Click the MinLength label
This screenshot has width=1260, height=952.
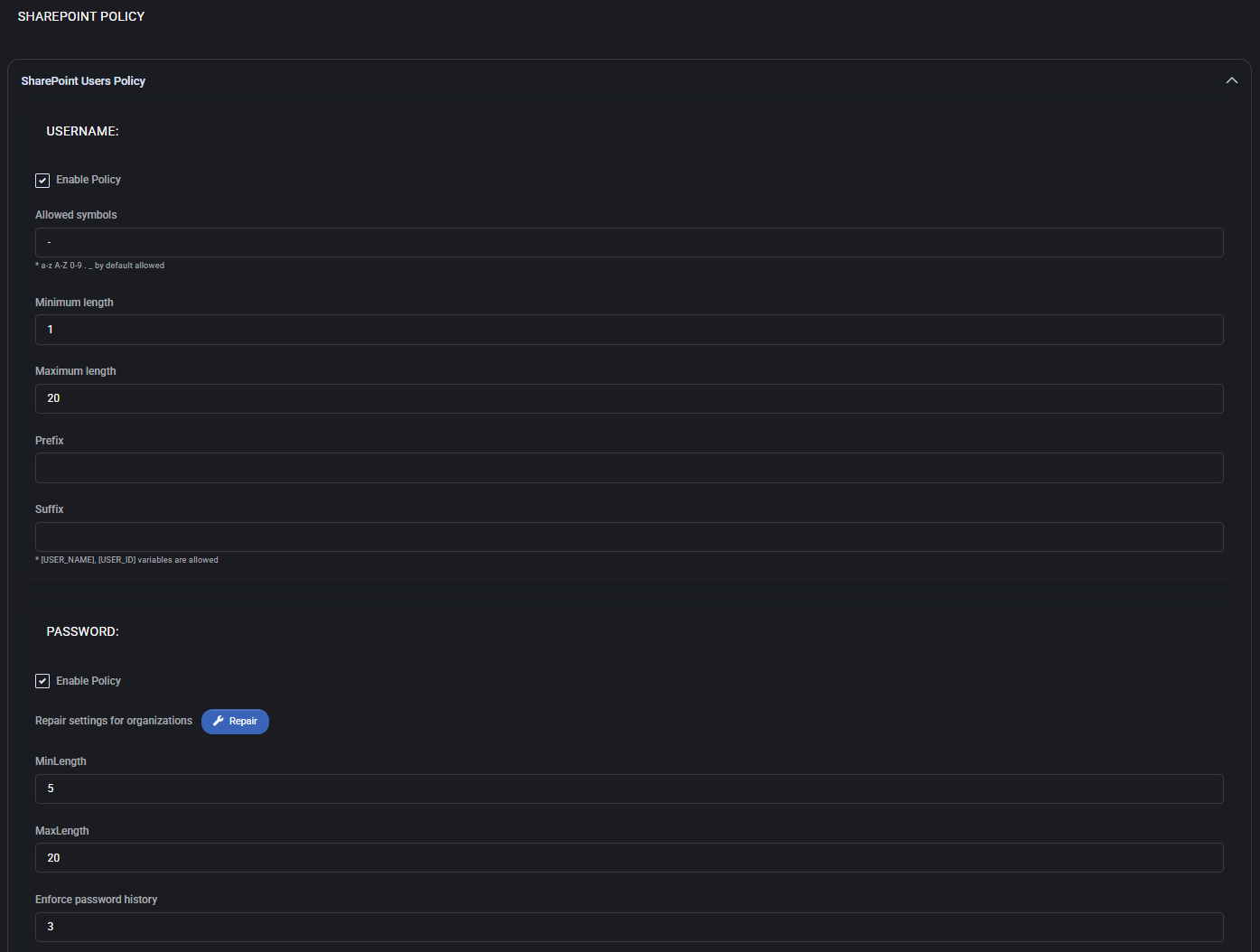coord(61,761)
